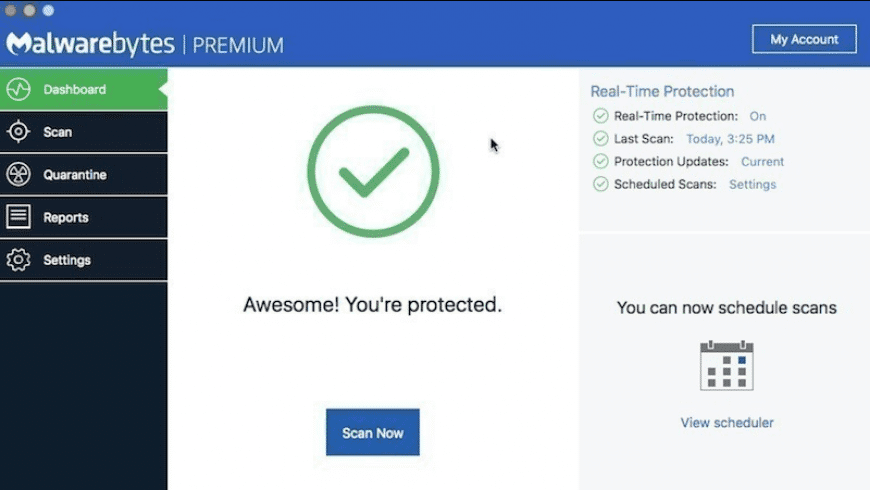Go to the Reports section
Image resolution: width=870 pixels, height=490 pixels.
tap(66, 217)
